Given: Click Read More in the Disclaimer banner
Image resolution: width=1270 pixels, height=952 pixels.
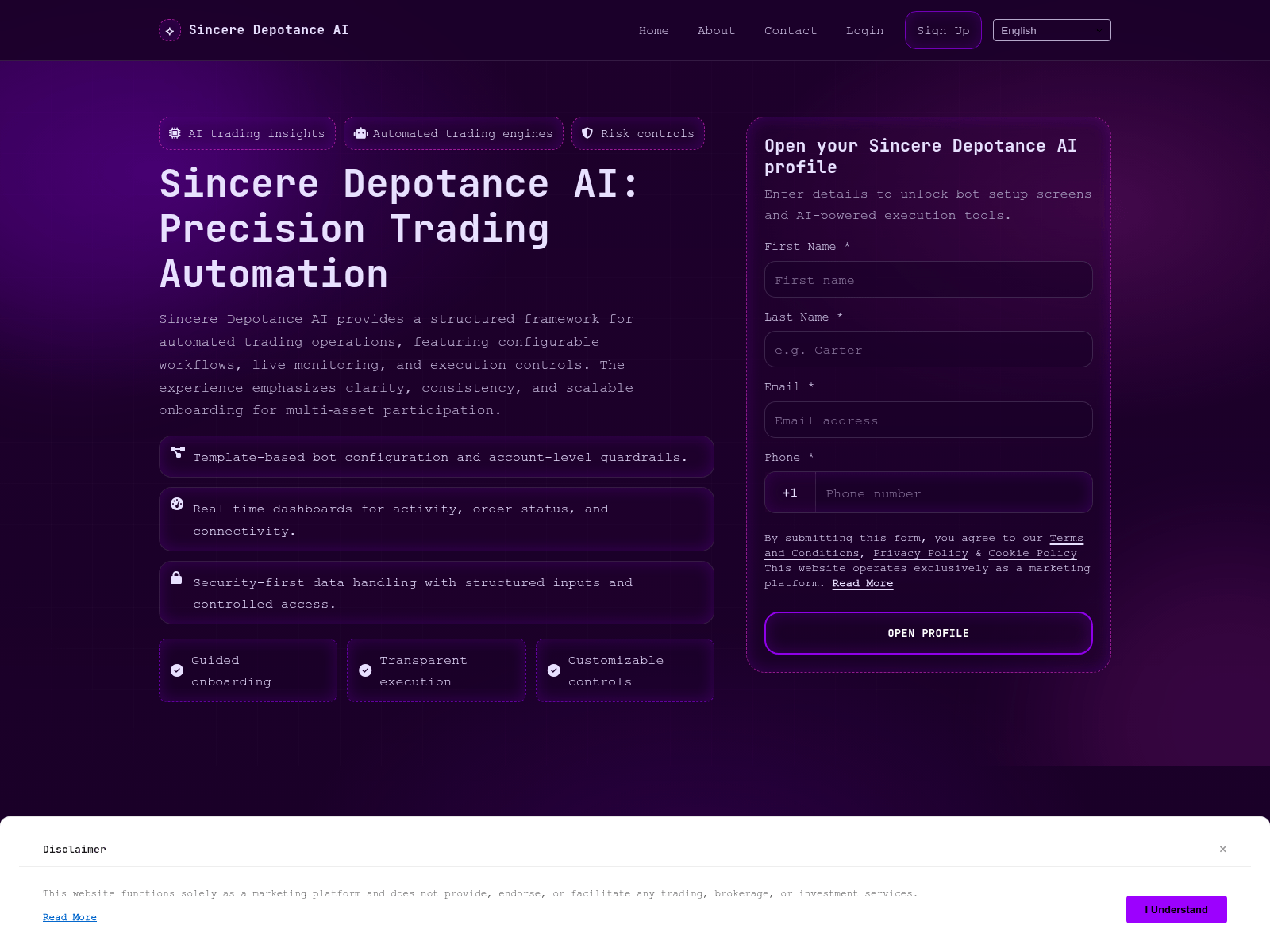Looking at the screenshot, I should [70, 917].
